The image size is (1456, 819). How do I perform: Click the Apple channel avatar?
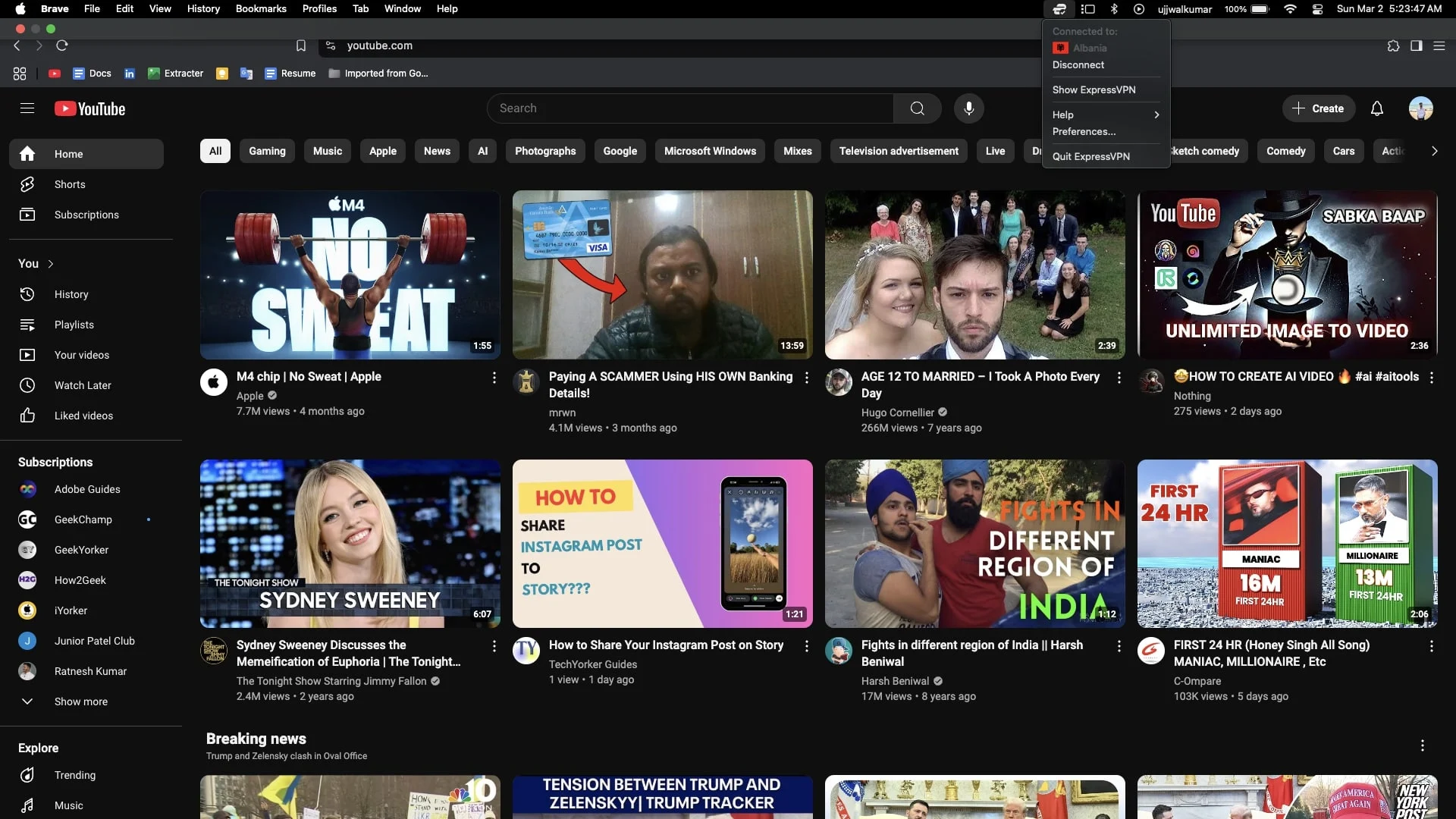tap(214, 382)
